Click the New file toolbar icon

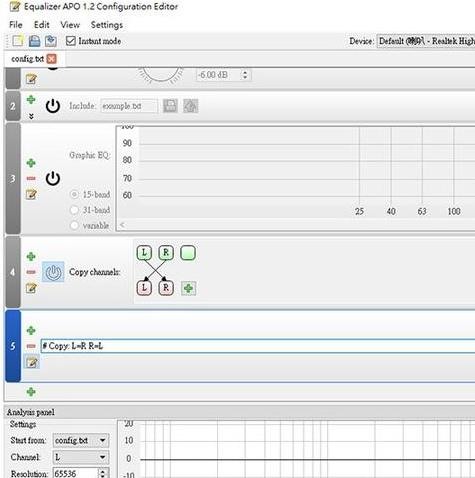18,41
